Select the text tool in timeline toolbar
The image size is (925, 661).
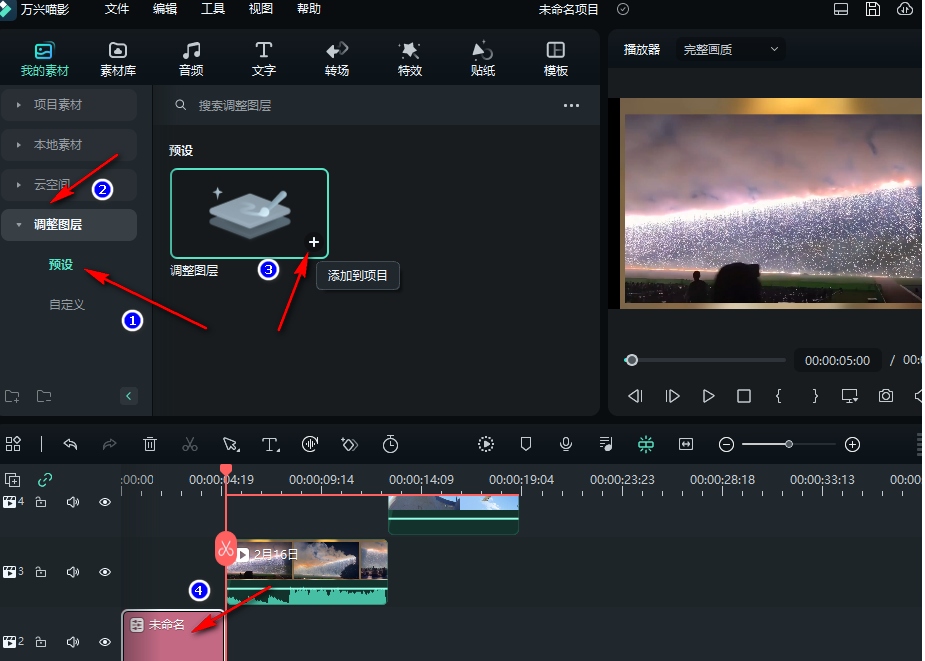click(270, 444)
